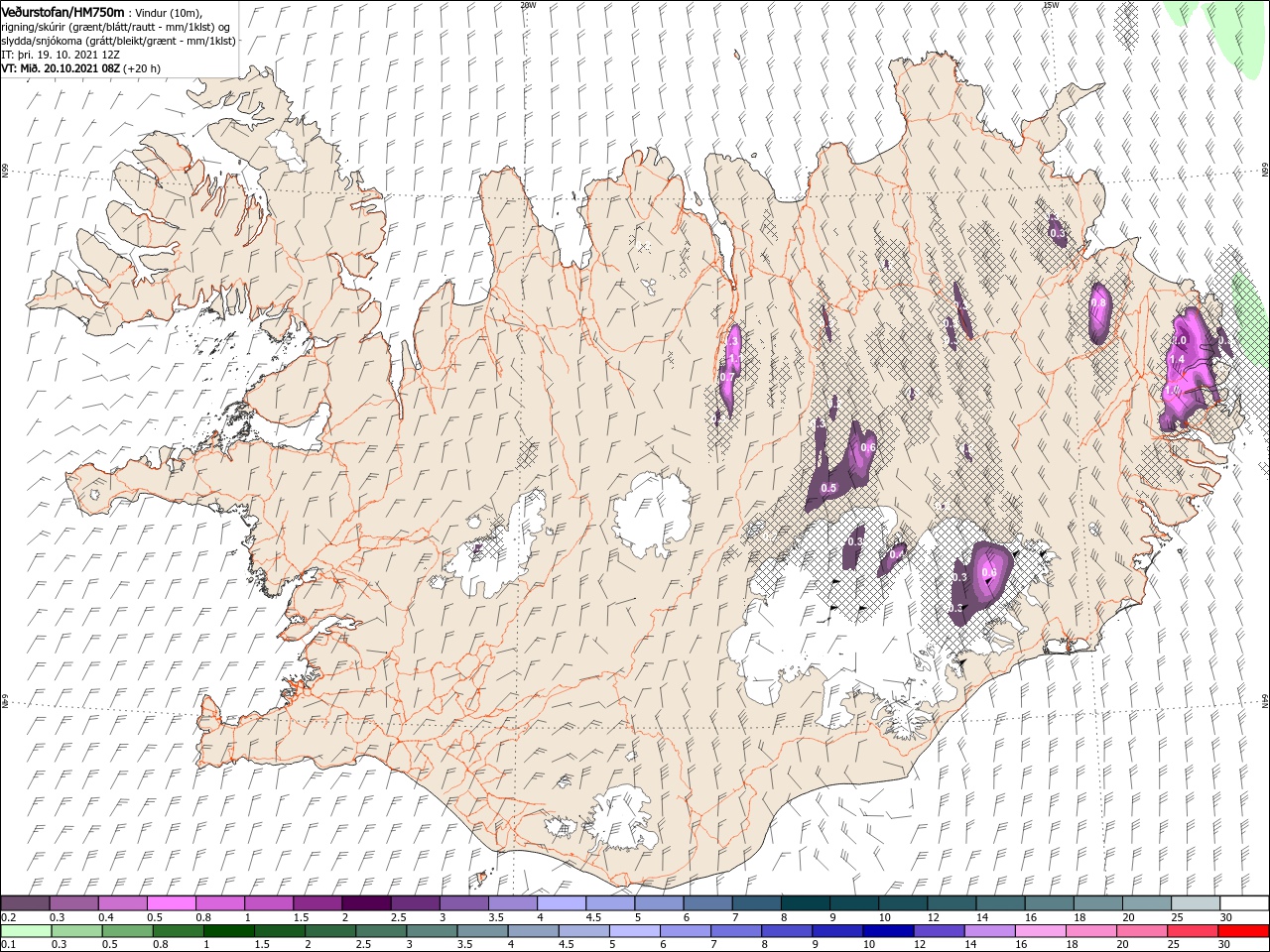Viewport: 1270px width, 952px height.
Task: Pick the dark blue lower swatch starting at 10
Action: pos(888,931)
